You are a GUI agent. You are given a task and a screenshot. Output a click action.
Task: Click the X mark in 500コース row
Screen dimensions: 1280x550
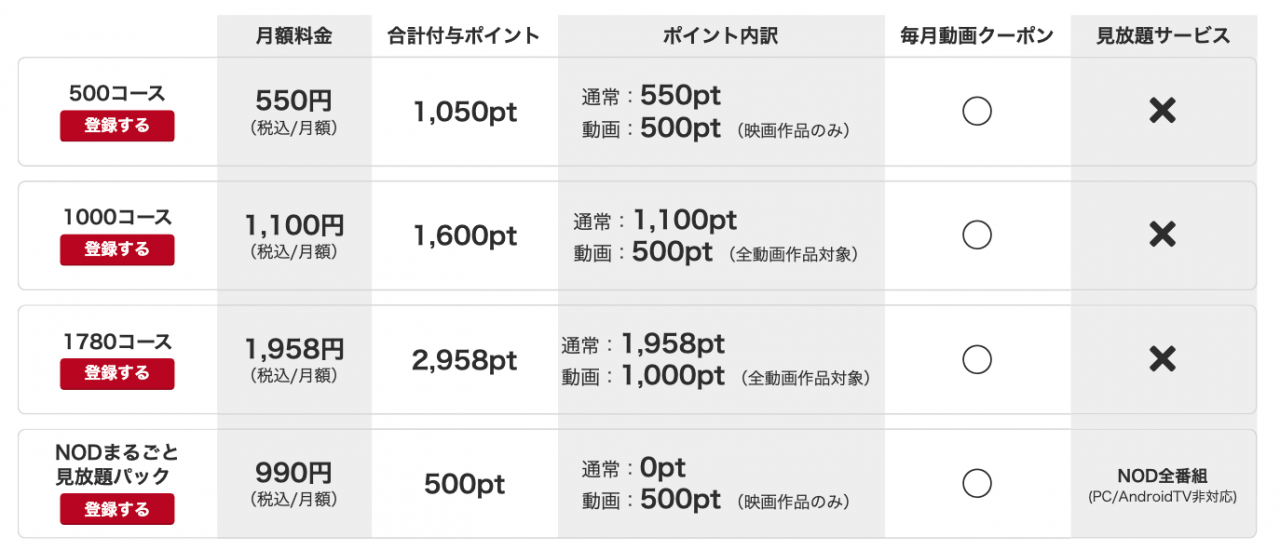coord(1162,111)
